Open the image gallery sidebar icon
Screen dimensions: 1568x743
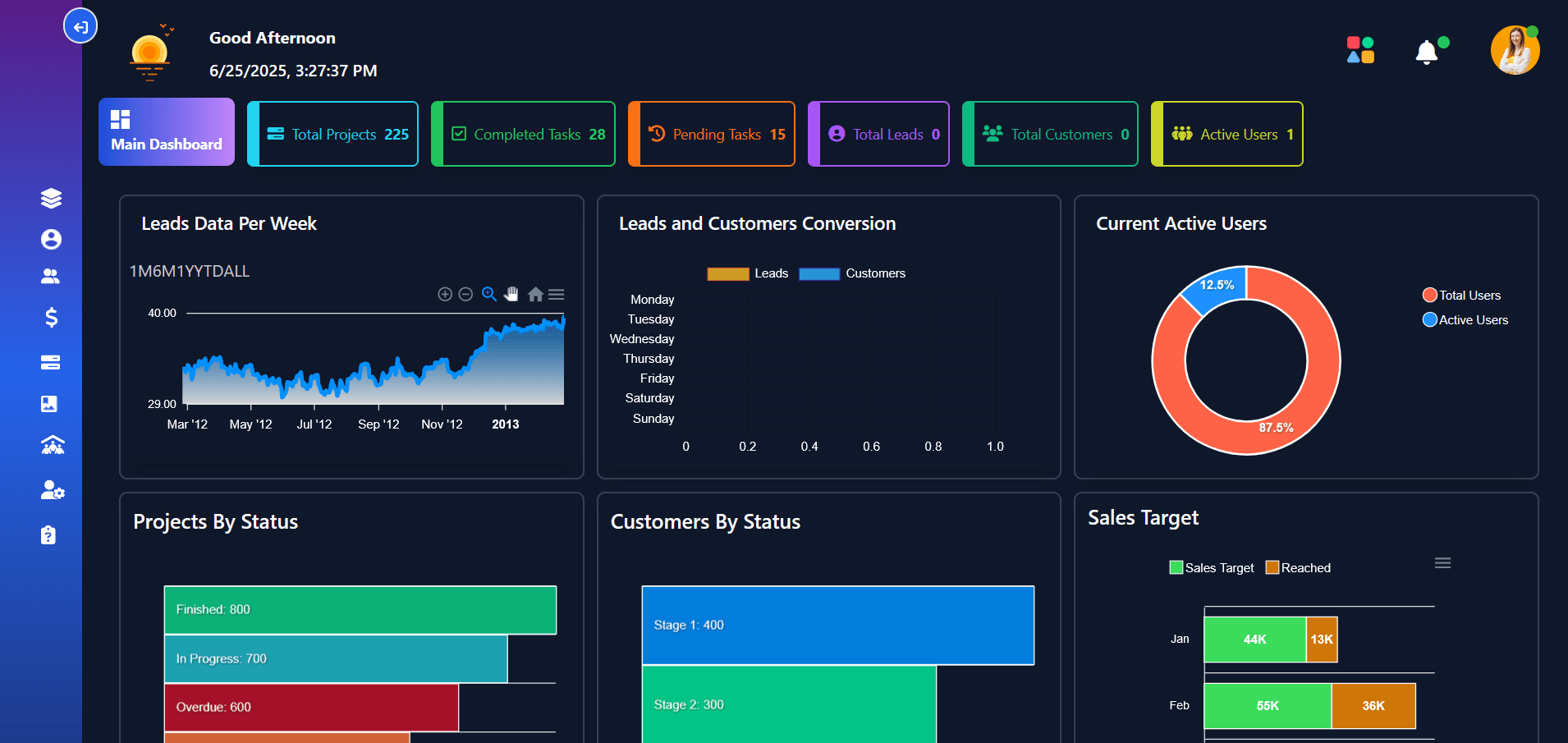tap(49, 403)
